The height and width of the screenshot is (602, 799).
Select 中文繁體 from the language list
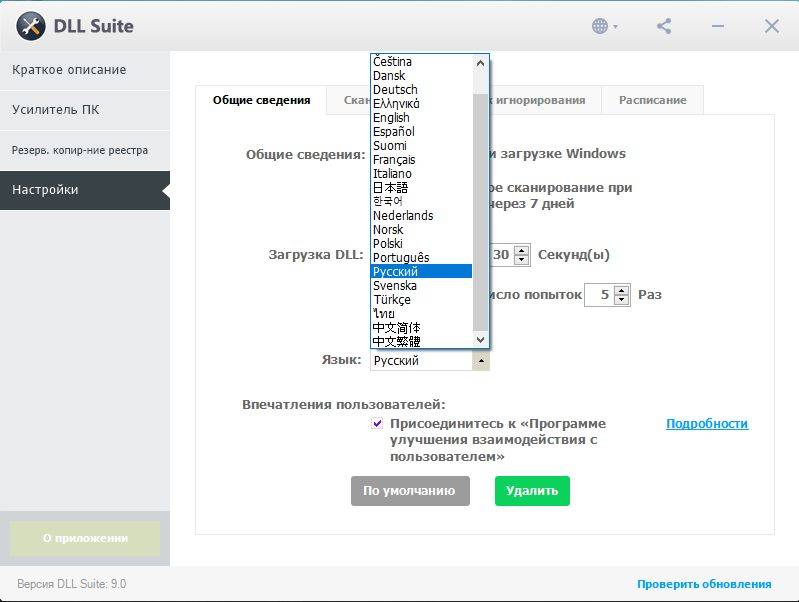coord(421,341)
